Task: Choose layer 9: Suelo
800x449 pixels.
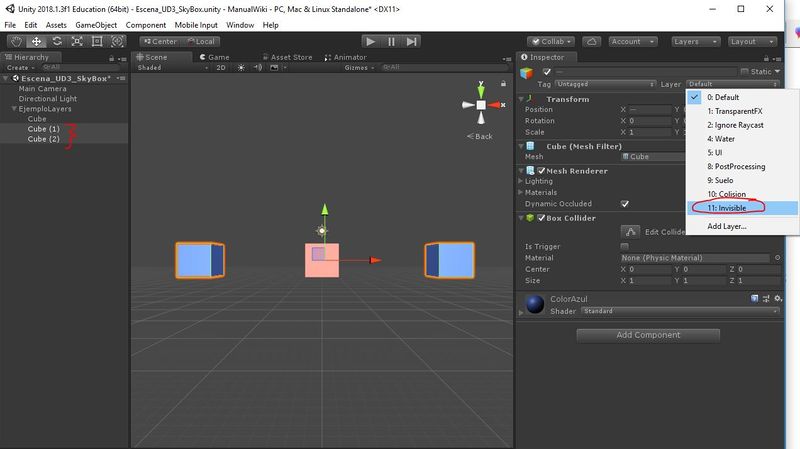Action: (742, 180)
